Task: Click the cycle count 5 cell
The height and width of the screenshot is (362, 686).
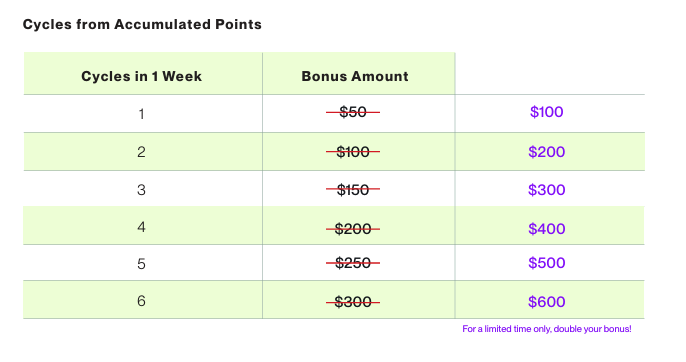Action: [141, 264]
